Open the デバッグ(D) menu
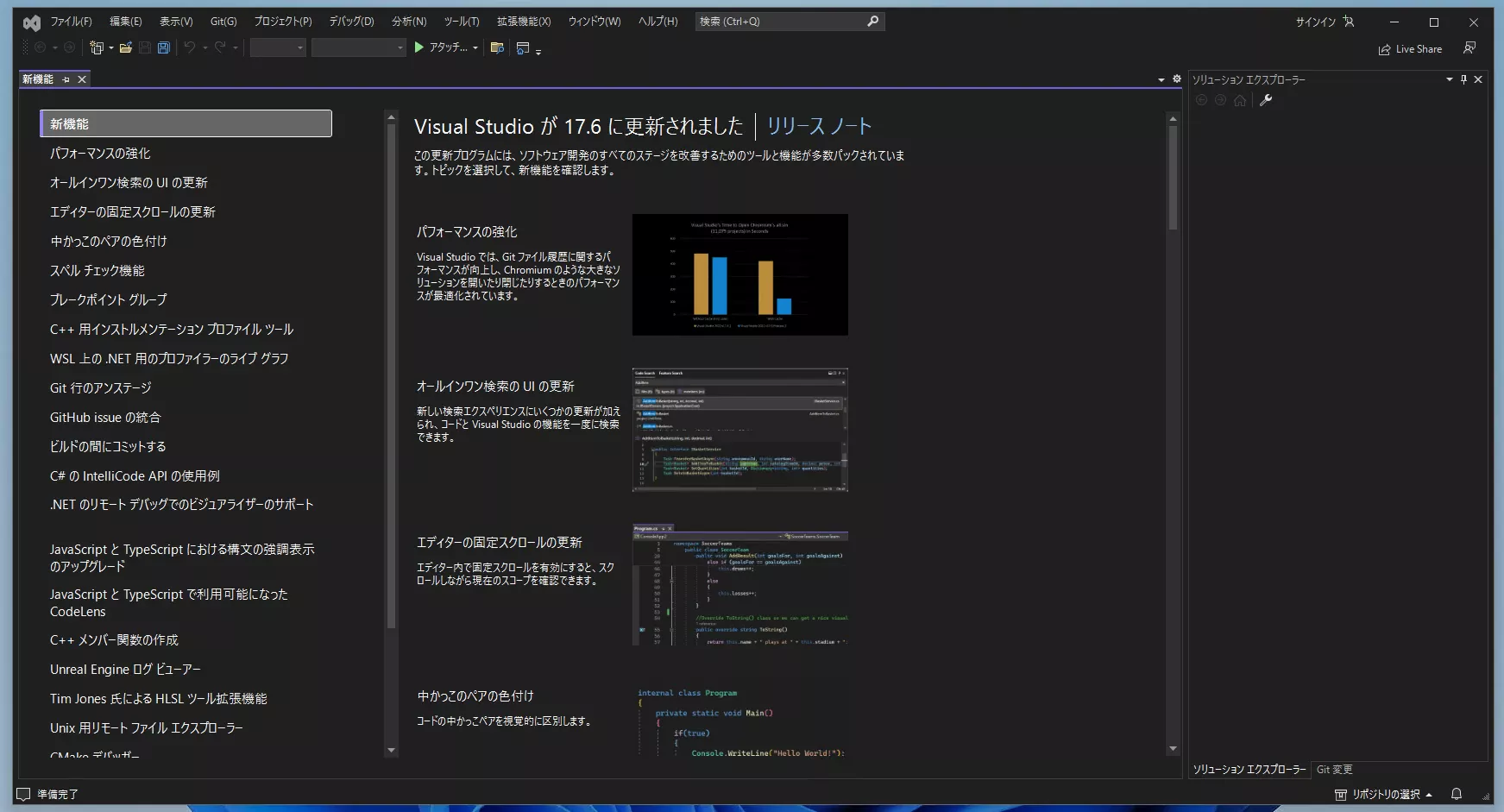Screen dimensions: 1504x812 [351, 22]
